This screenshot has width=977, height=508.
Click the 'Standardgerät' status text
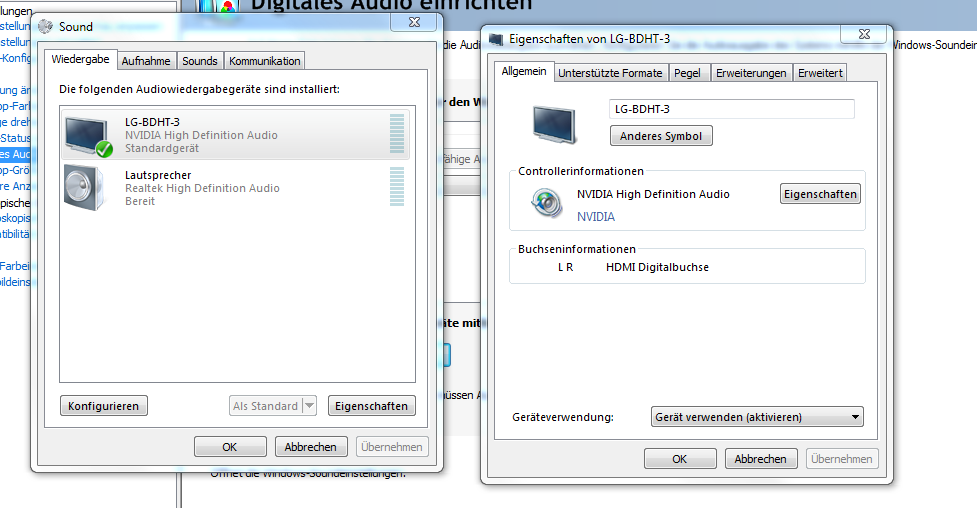coord(162,148)
